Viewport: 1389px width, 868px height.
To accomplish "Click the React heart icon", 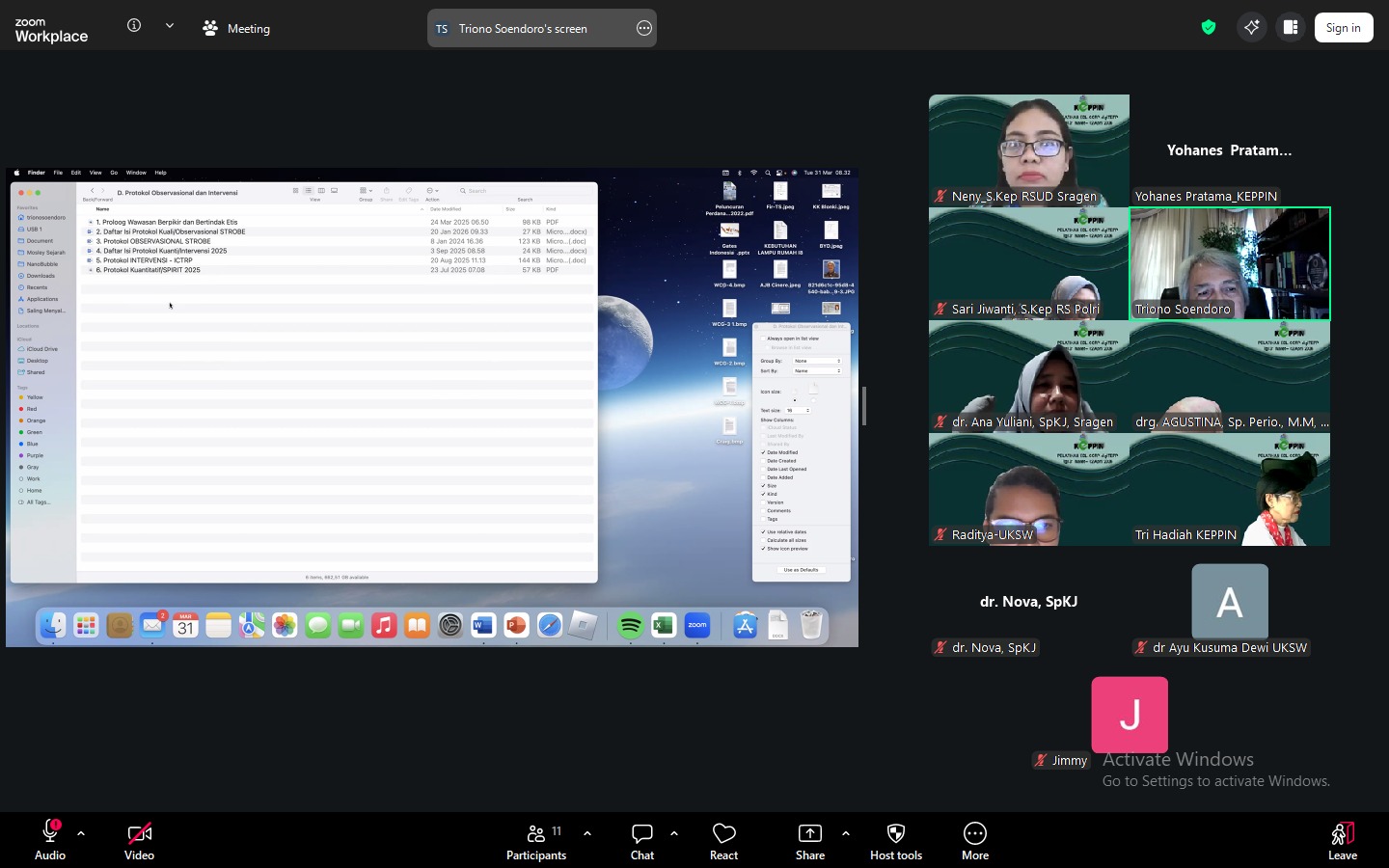I will tap(723, 833).
